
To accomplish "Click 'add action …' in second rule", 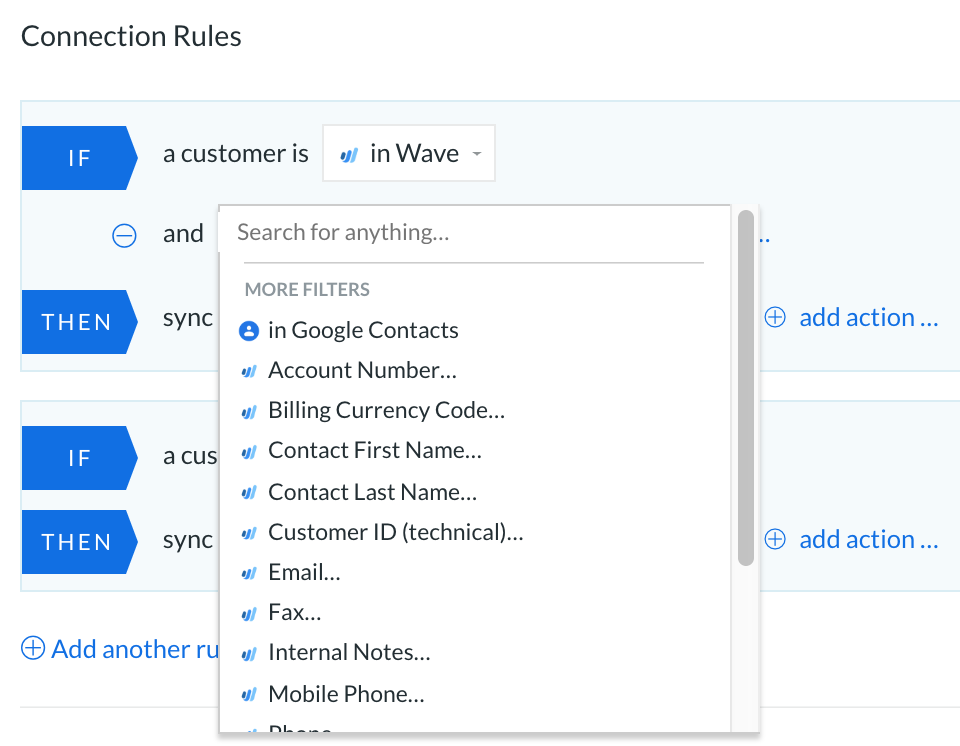I will (869, 540).
